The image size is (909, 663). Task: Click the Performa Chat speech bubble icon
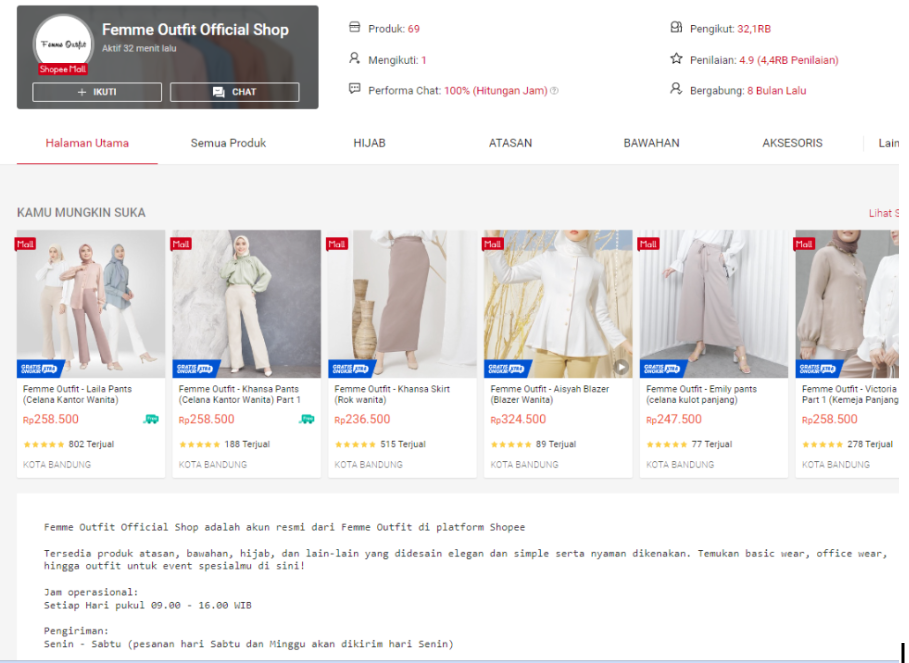[354, 89]
